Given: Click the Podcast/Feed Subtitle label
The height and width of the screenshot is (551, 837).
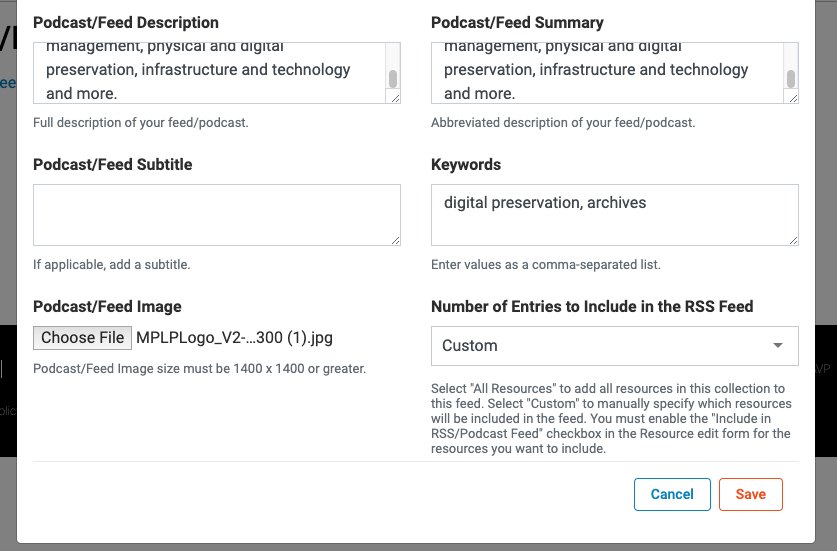Looking at the screenshot, I should pyautogui.click(x=112, y=165).
